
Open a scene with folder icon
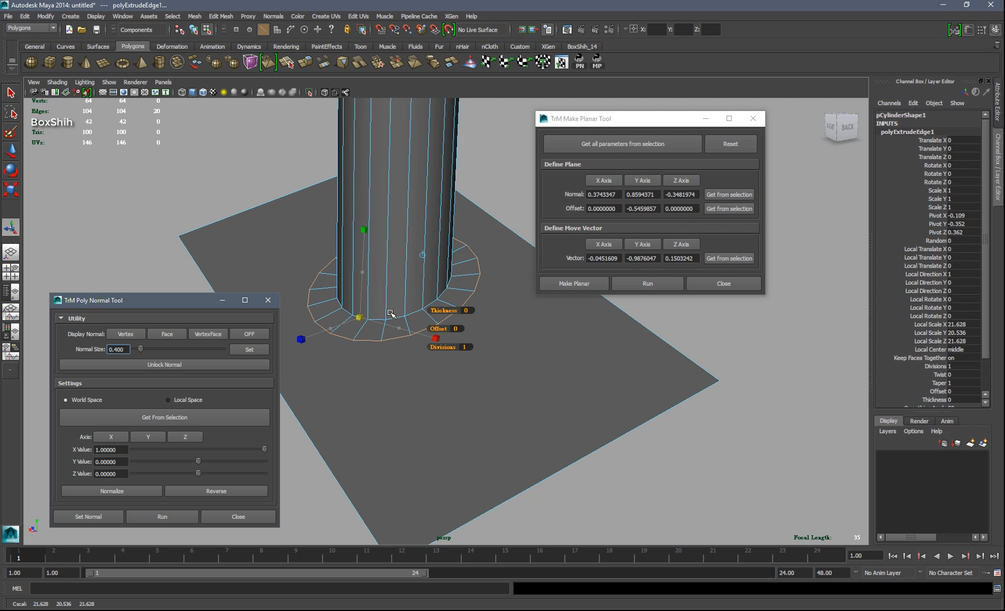82,29
